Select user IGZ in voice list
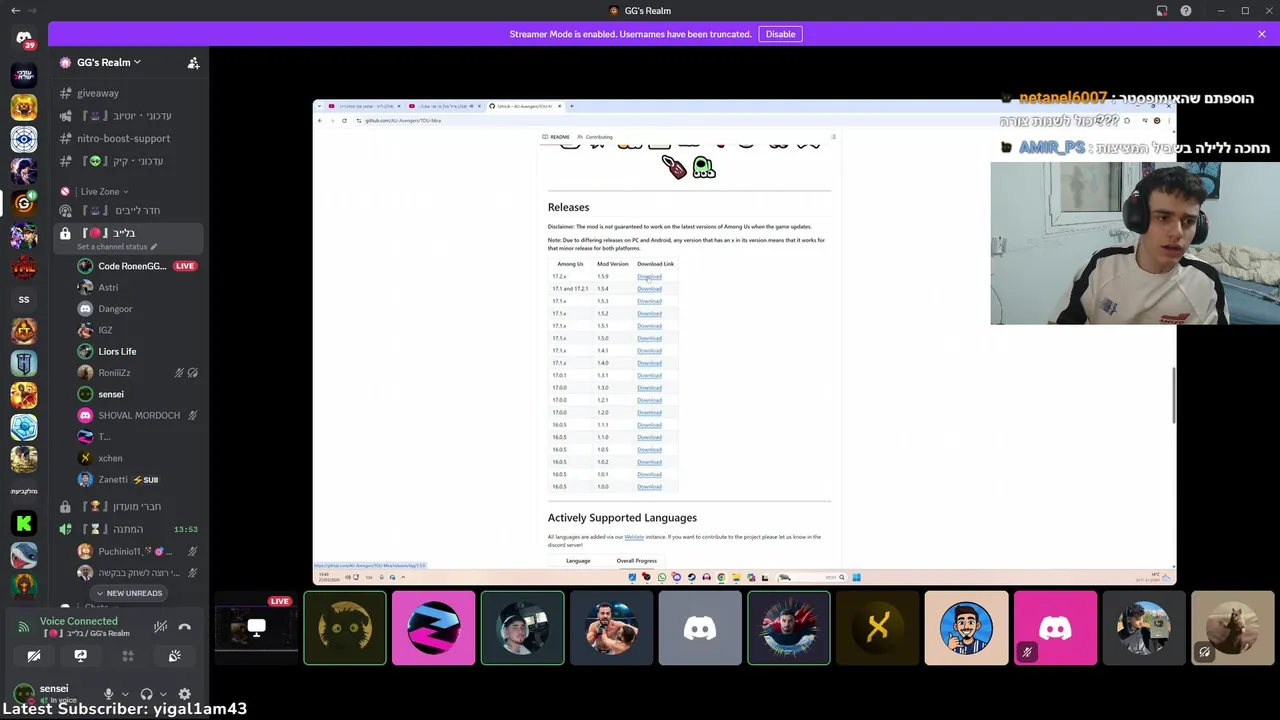 click(137, 330)
